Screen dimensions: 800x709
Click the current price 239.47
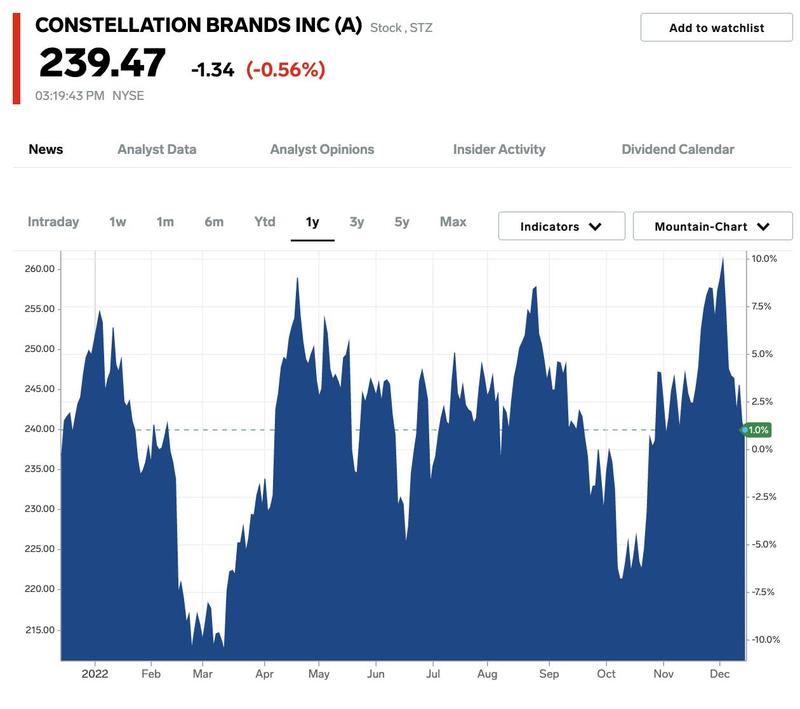[102, 63]
